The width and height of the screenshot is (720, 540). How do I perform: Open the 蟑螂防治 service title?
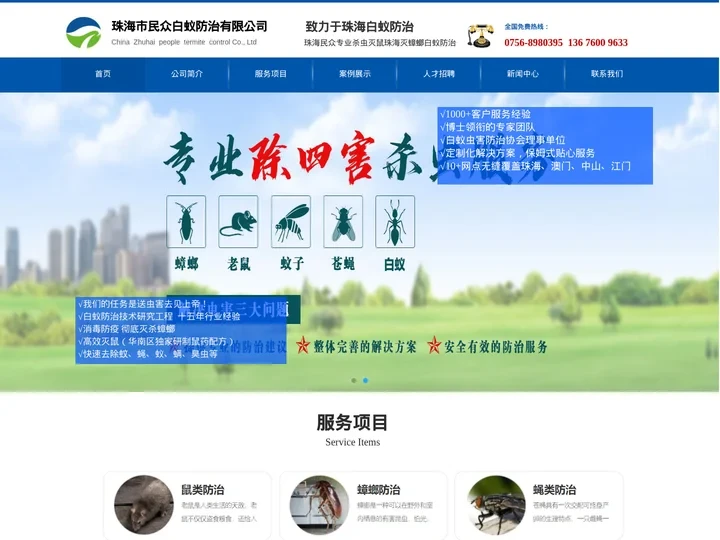379,490
